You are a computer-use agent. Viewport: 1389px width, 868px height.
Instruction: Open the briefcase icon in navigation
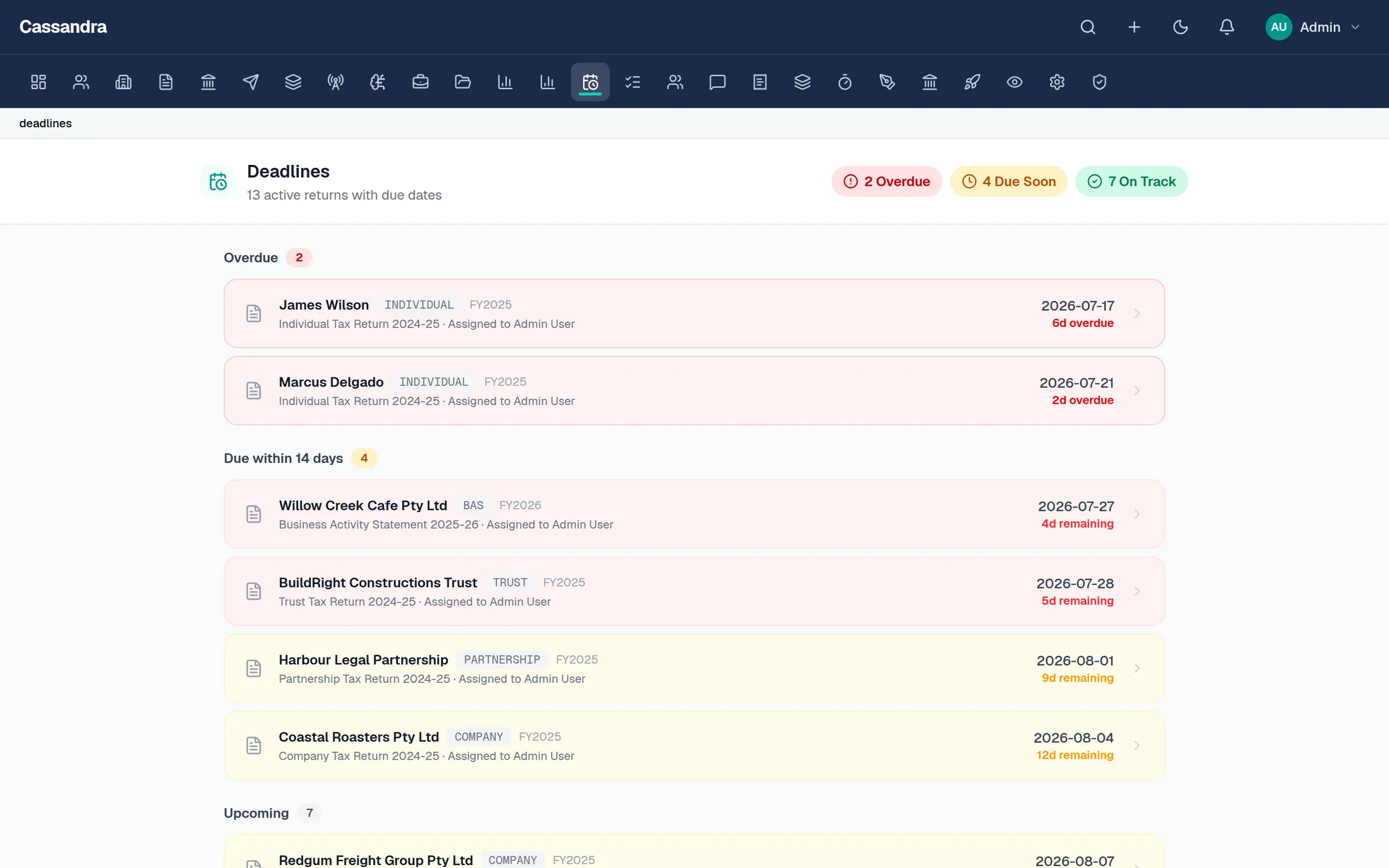click(x=421, y=82)
